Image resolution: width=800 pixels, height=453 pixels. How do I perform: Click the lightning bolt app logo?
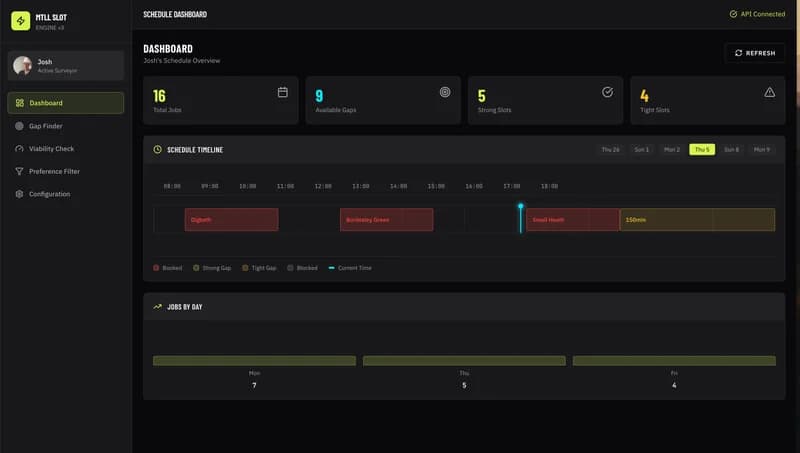pyautogui.click(x=20, y=21)
